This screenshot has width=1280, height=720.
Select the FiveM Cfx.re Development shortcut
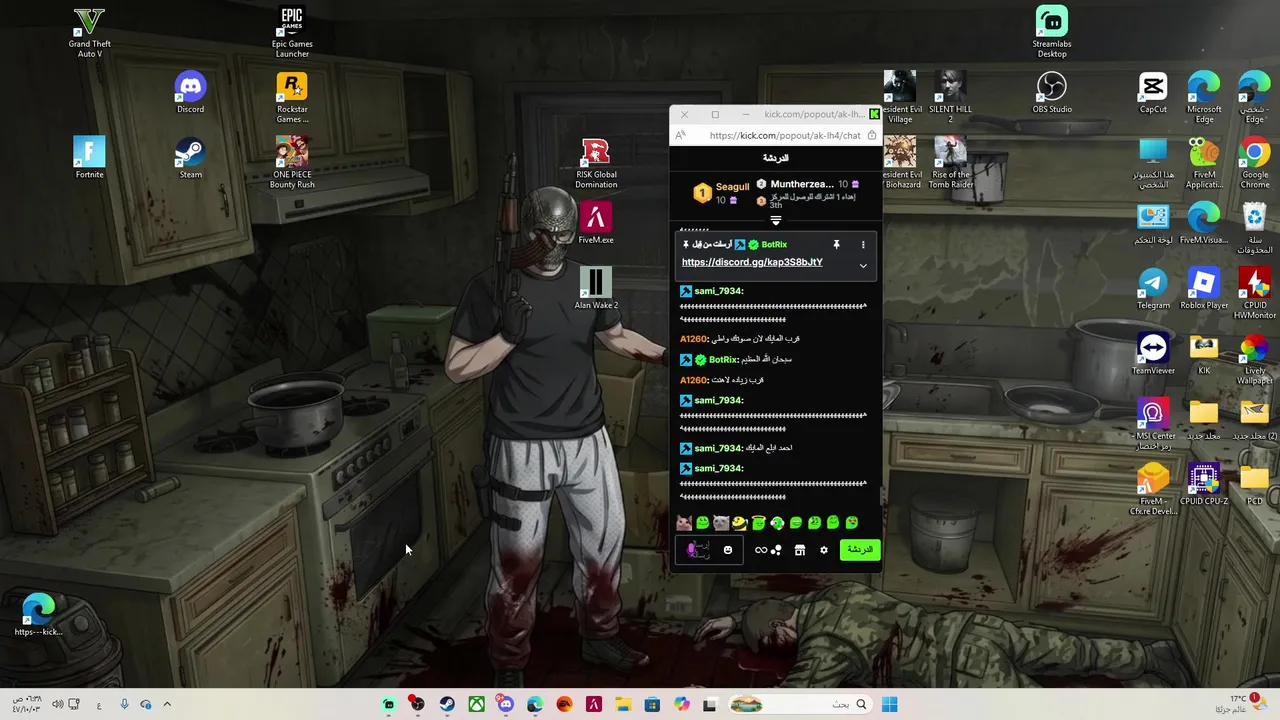[1153, 489]
